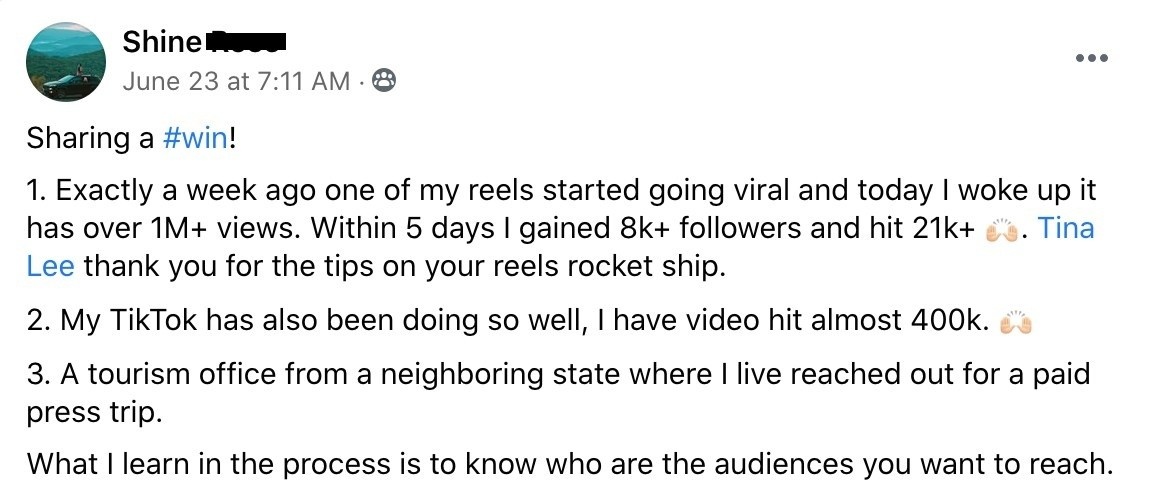1152x501 pixels.
Task: Click the raised hands emoji after 400k
Action: 1015,322
